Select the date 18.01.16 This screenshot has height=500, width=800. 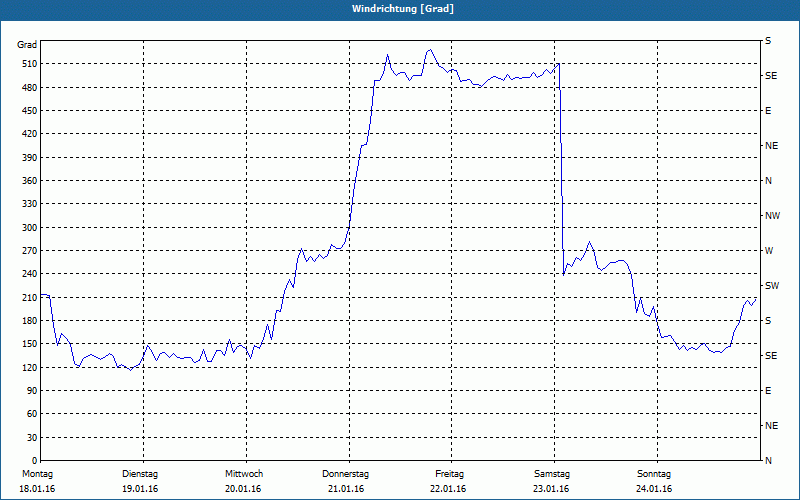37,489
